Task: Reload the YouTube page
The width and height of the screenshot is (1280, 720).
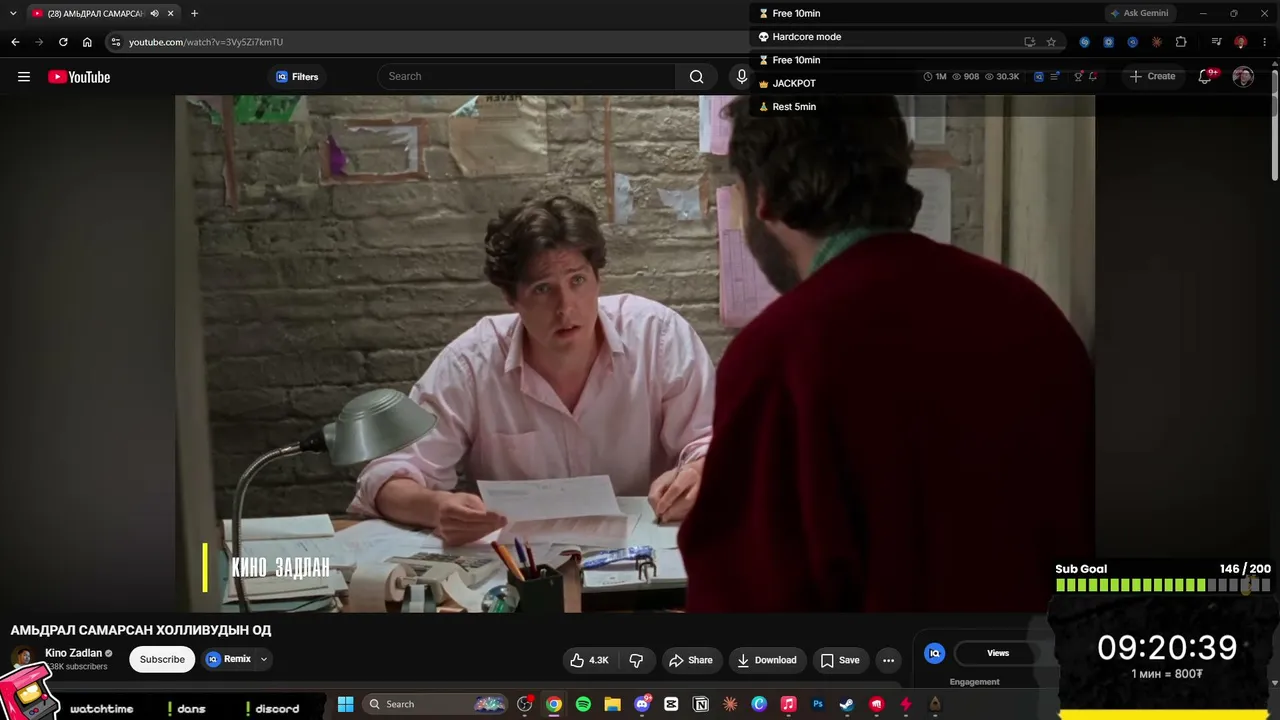Action: click(63, 42)
